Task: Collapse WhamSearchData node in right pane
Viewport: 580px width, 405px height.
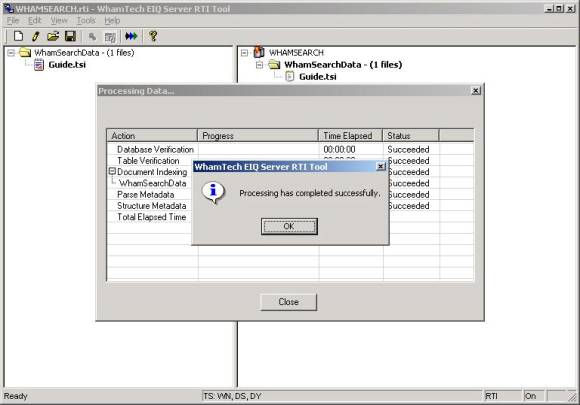Action: (x=259, y=65)
